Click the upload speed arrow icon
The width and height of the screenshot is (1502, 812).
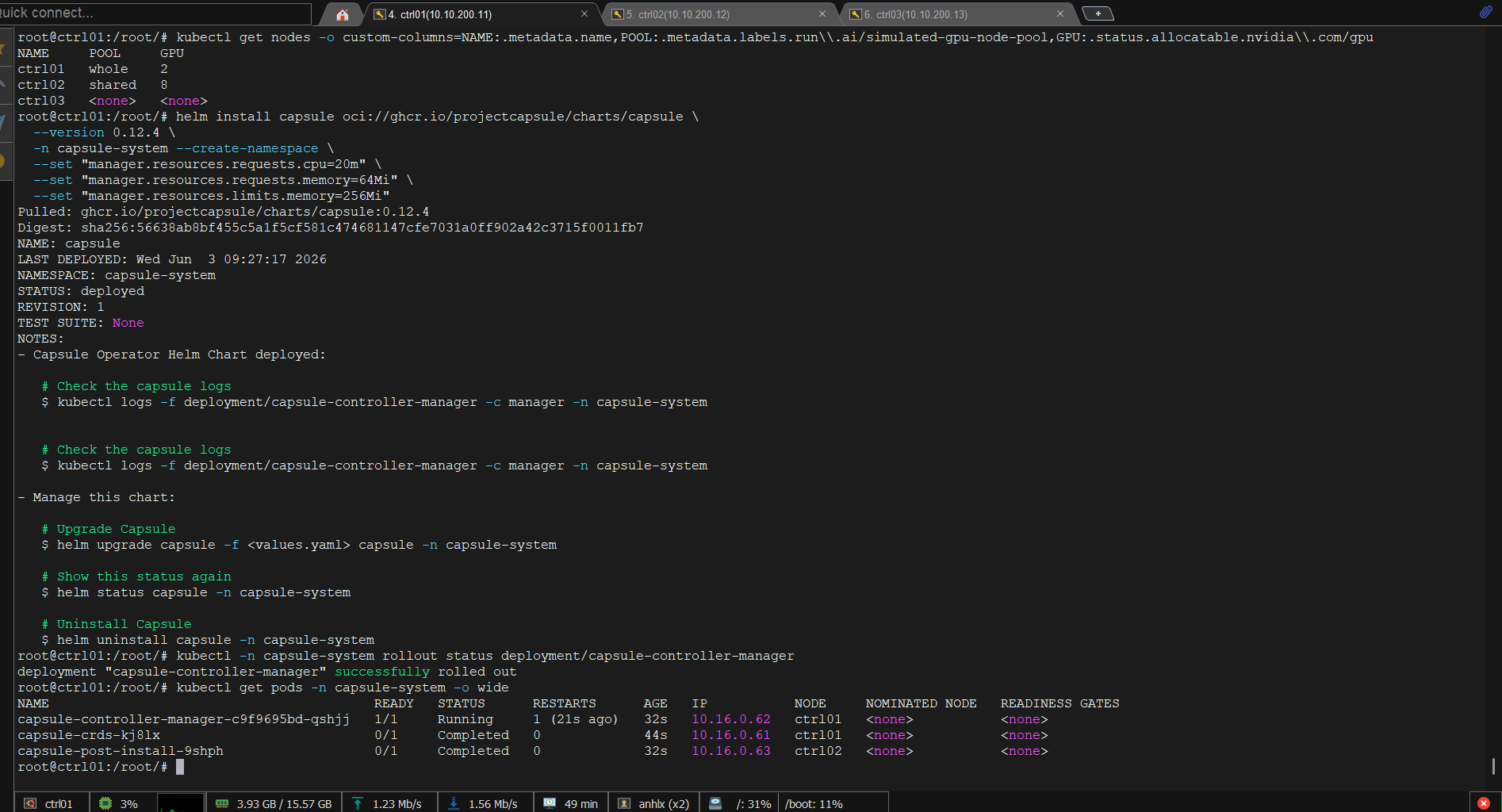pos(358,803)
